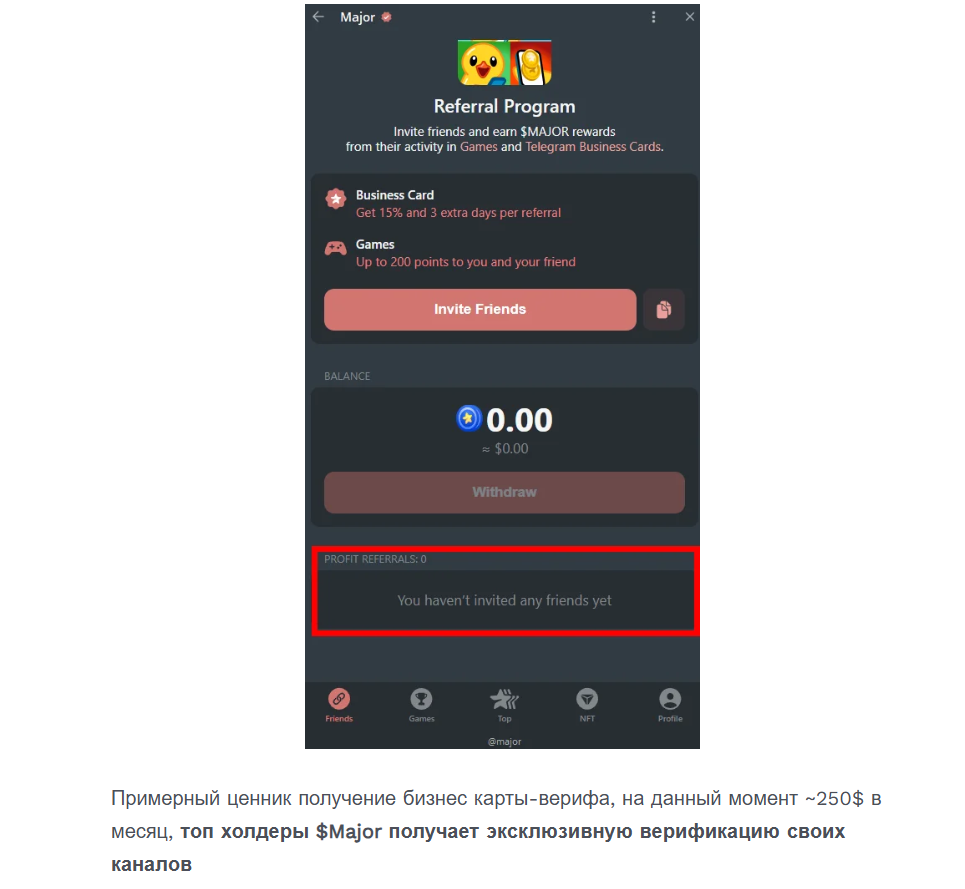This screenshot has height=889, width=965.
Task: Click the @major handle at bottom
Action: [x=504, y=741]
